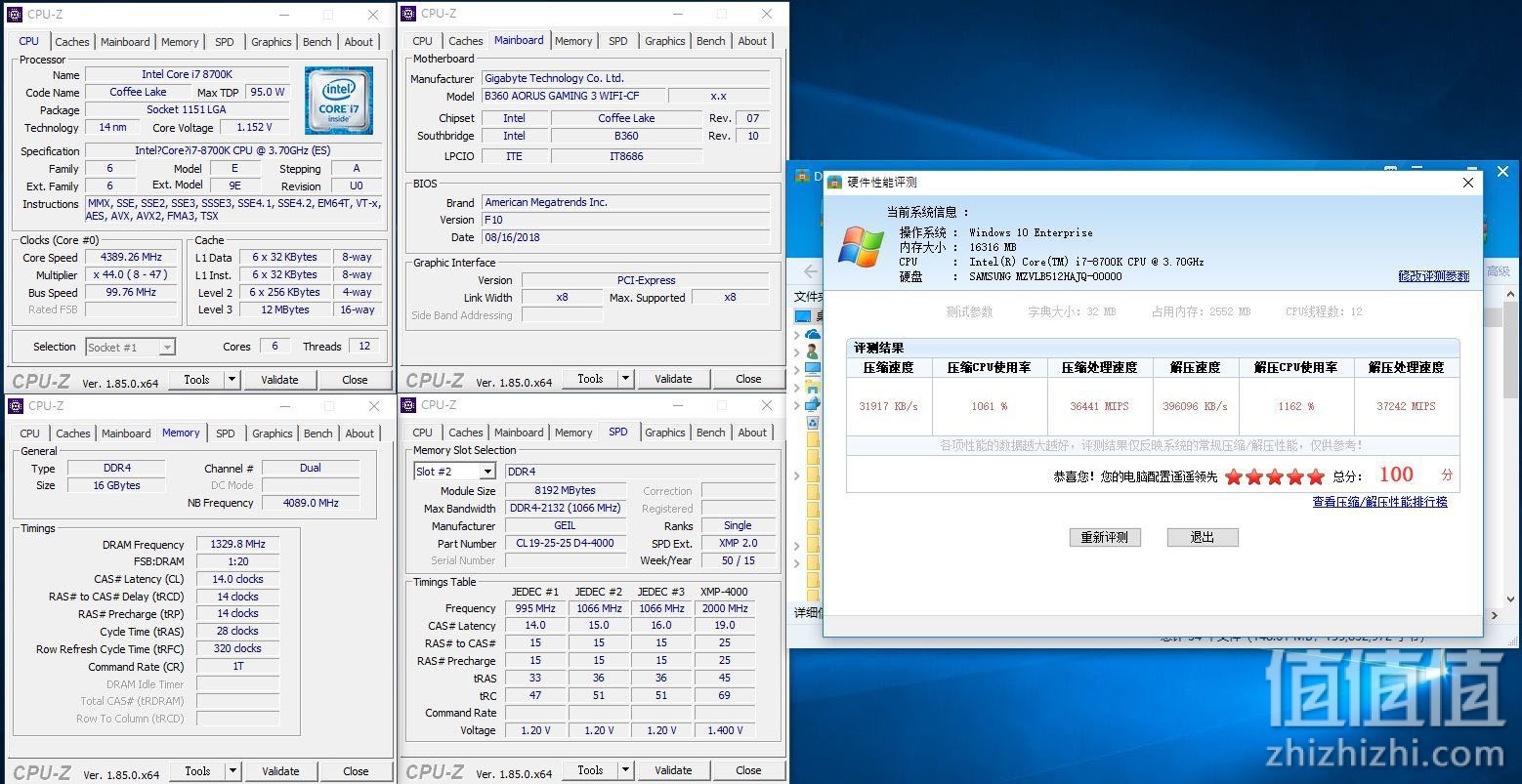Click NB Frequency value '4089.0 MHz'
The width and height of the screenshot is (1522, 784).
(311, 504)
